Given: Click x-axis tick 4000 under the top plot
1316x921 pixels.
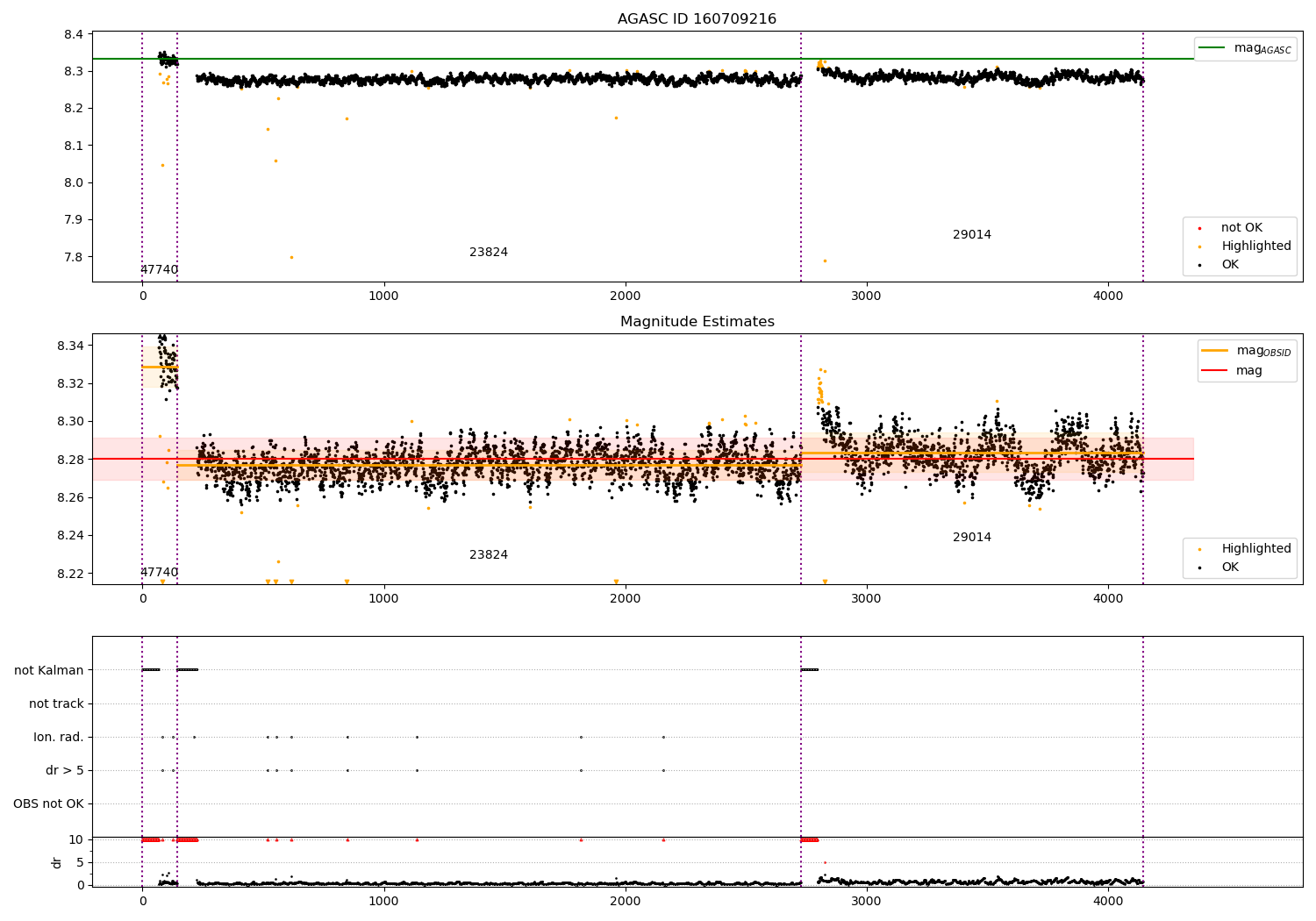Looking at the screenshot, I should [x=1108, y=296].
